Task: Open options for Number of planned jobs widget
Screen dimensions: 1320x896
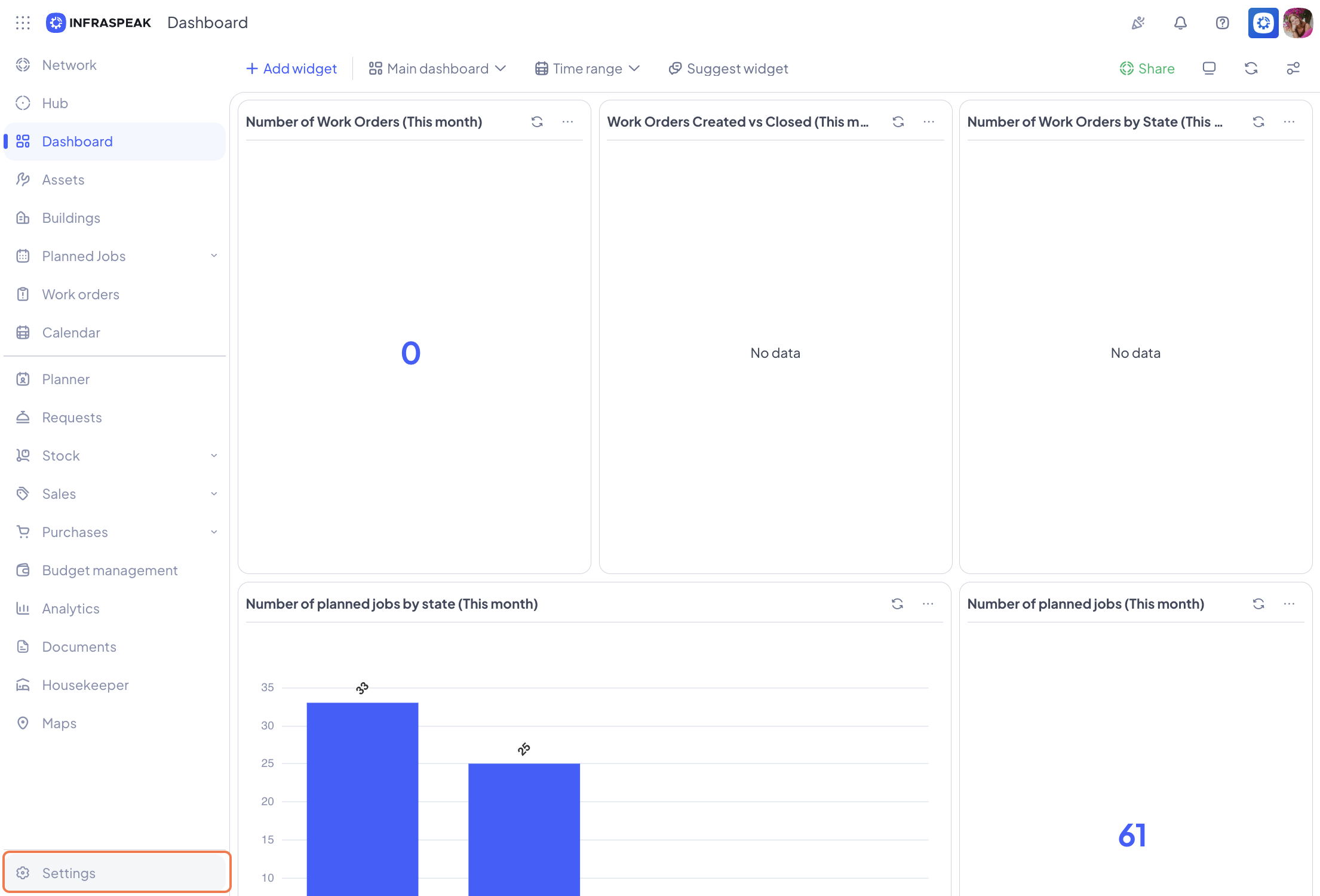Action: pos(1289,604)
